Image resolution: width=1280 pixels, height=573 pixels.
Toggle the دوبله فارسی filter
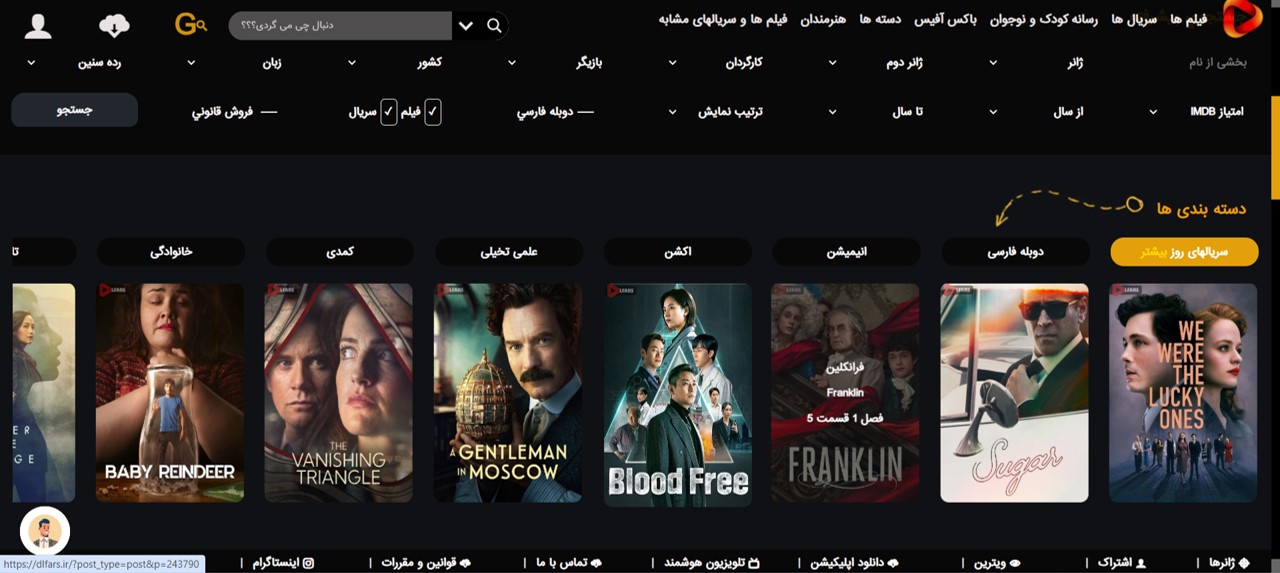pyautogui.click(x=555, y=112)
